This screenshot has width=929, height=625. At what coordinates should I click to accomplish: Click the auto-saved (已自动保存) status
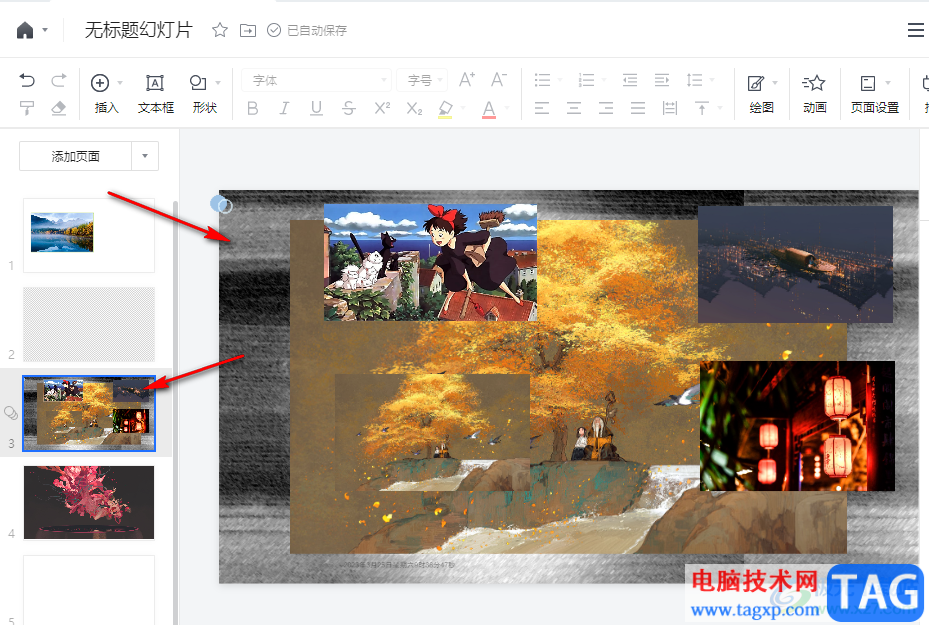click(x=307, y=30)
